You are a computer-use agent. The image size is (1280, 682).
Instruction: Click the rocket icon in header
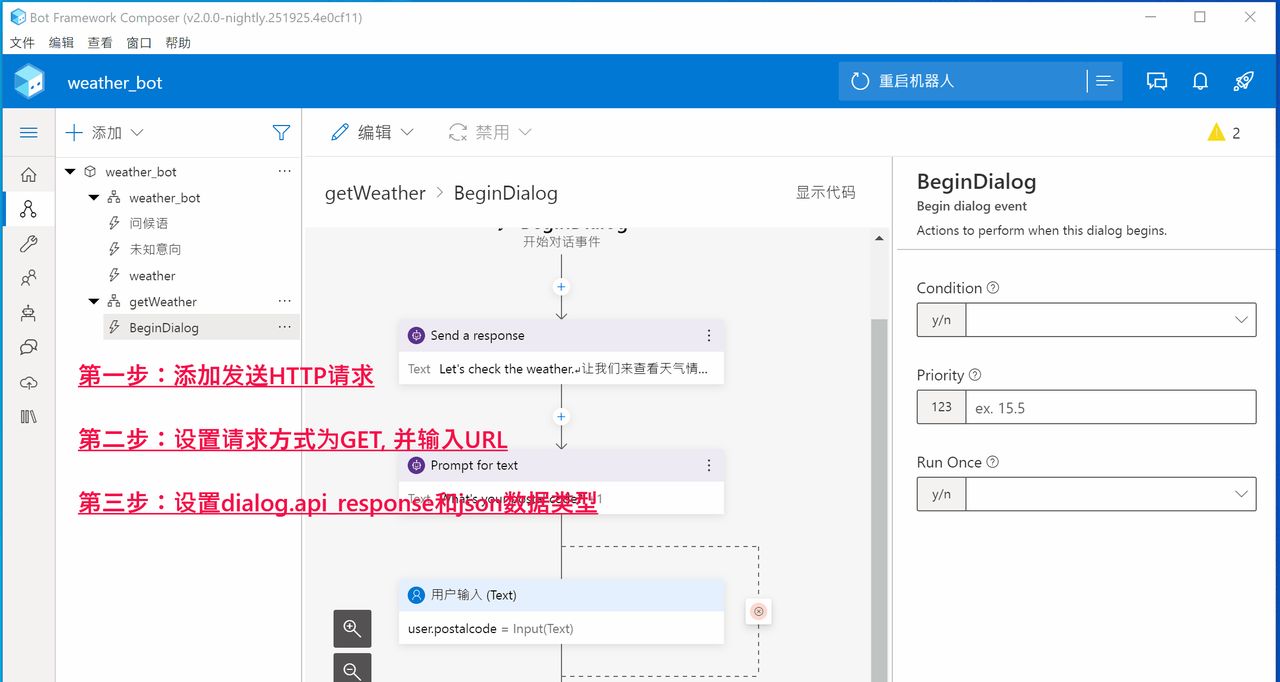pyautogui.click(x=1243, y=82)
